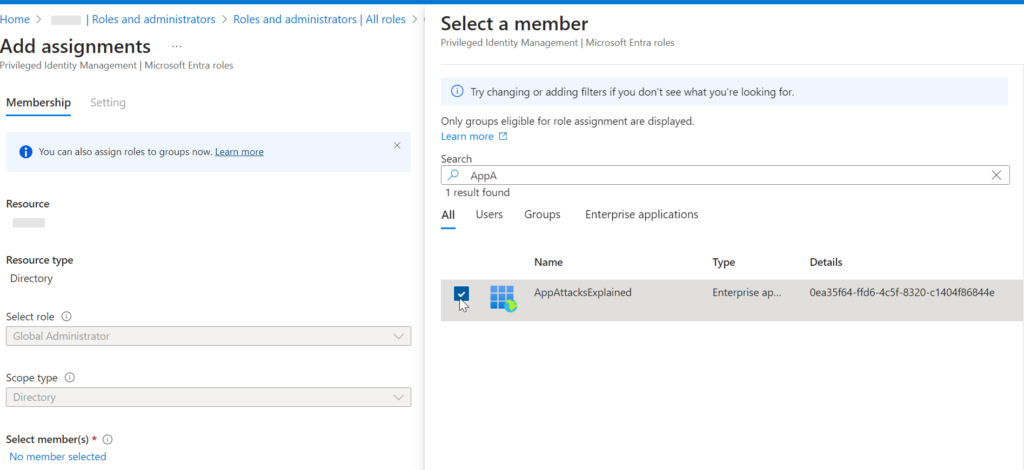Click the search magnifier icon

[454, 175]
